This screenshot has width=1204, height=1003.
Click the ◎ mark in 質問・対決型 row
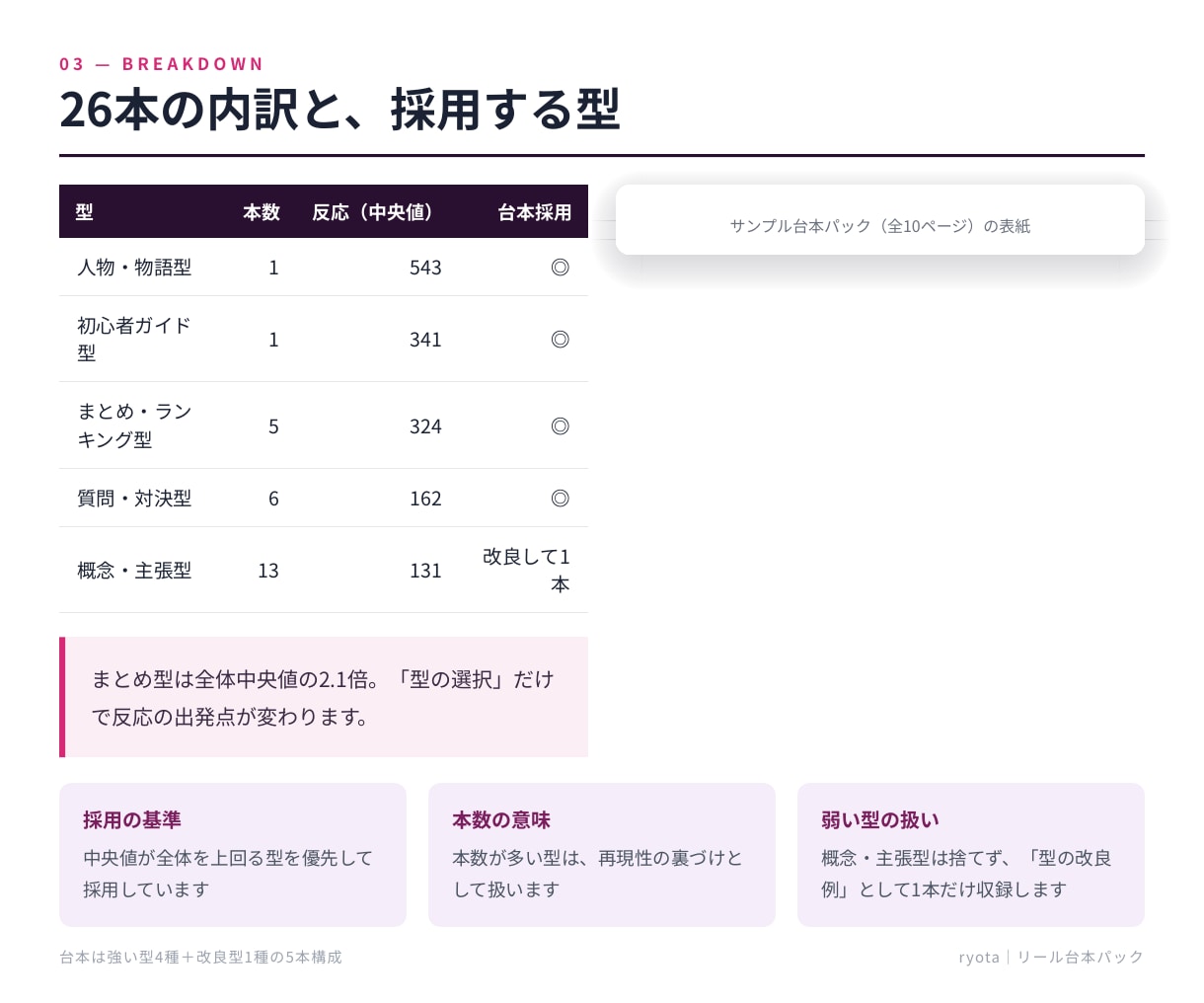click(x=560, y=499)
